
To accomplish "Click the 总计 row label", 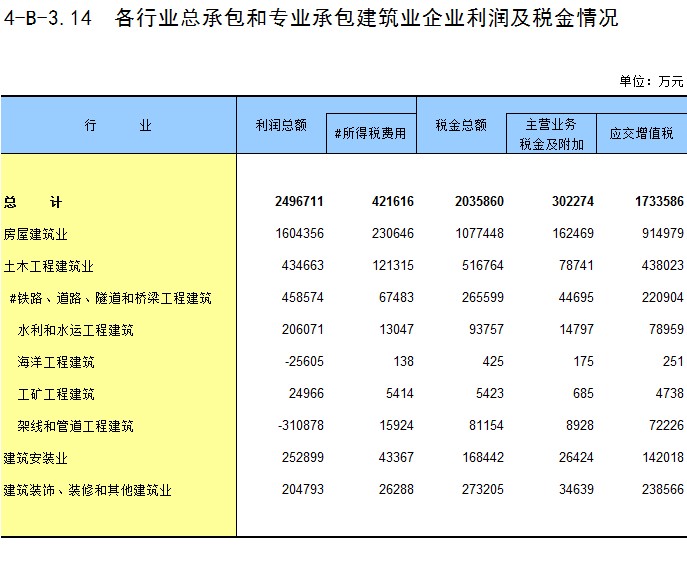I will click(33, 202).
